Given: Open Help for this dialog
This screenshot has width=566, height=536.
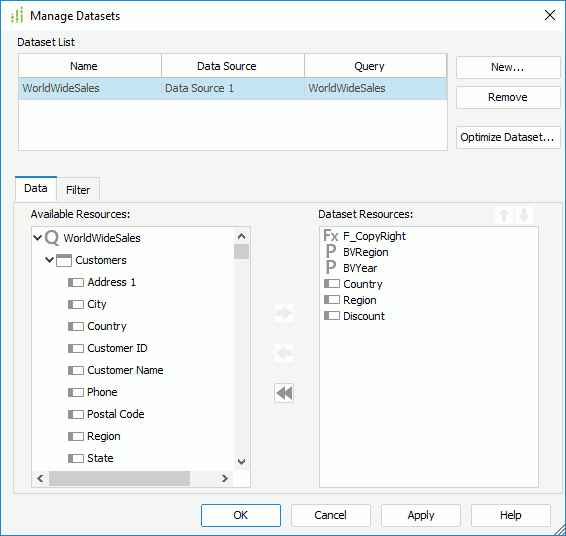Looking at the screenshot, I should (510, 515).
